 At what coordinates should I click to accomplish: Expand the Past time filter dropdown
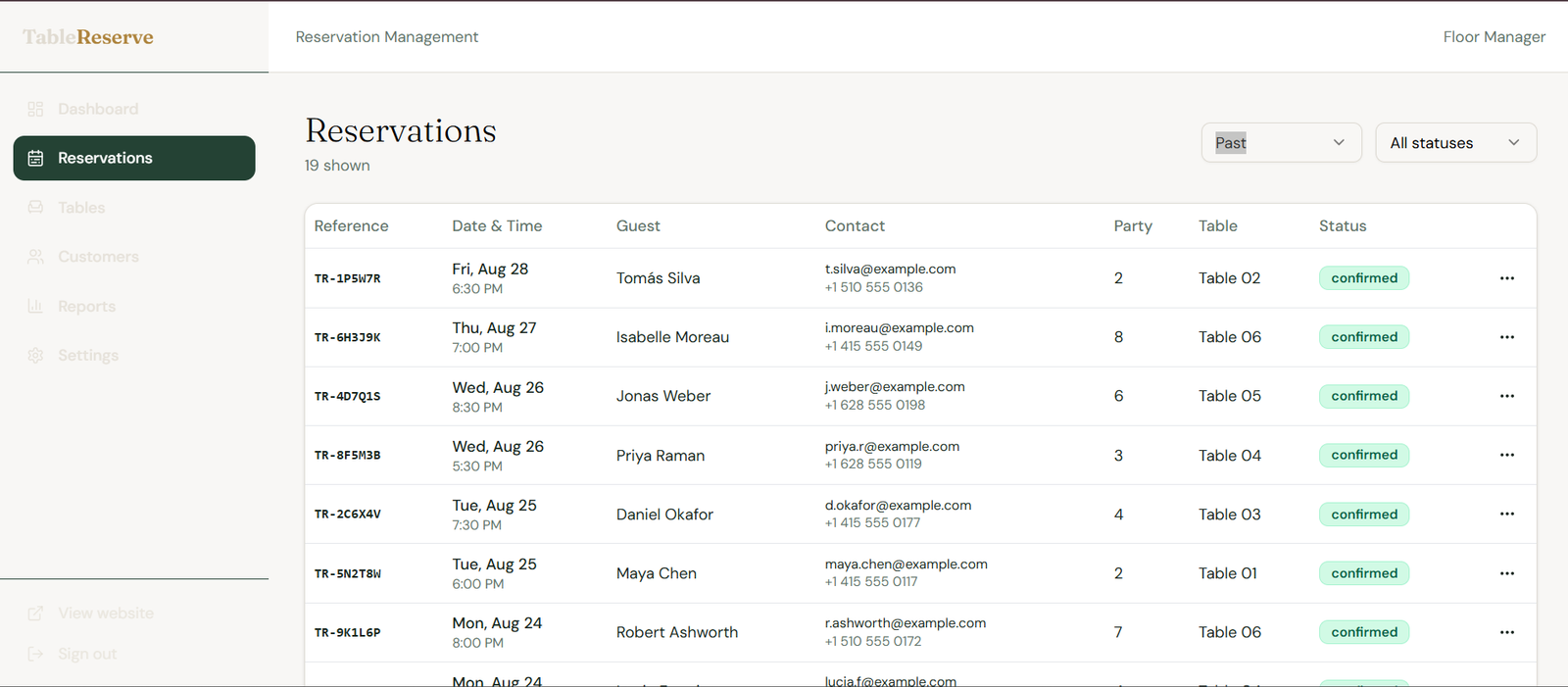[1282, 143]
